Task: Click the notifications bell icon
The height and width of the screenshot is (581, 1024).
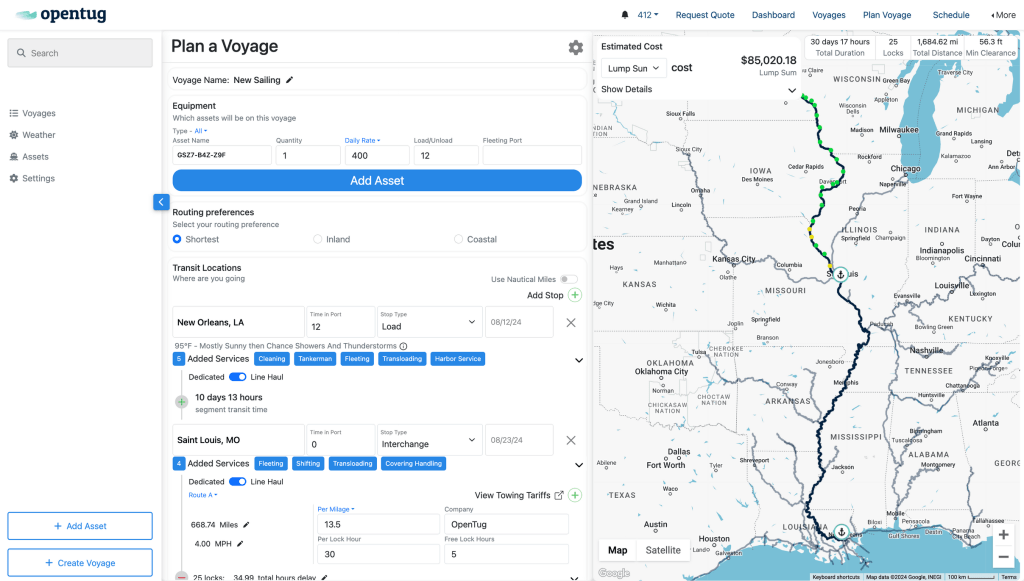Action: (625, 15)
